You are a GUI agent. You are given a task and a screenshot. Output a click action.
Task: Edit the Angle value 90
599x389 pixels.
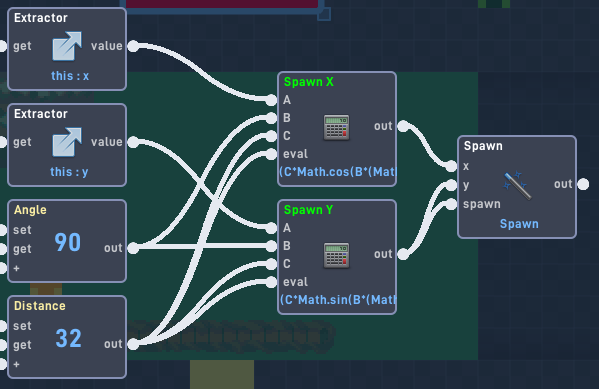coord(68,242)
